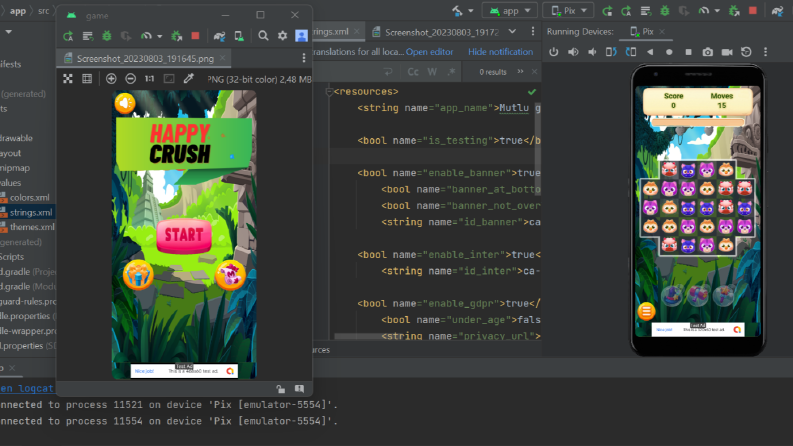Image resolution: width=793 pixels, height=446 pixels.
Task: Expand the build hammer dropdown arrow
Action: coord(471,11)
